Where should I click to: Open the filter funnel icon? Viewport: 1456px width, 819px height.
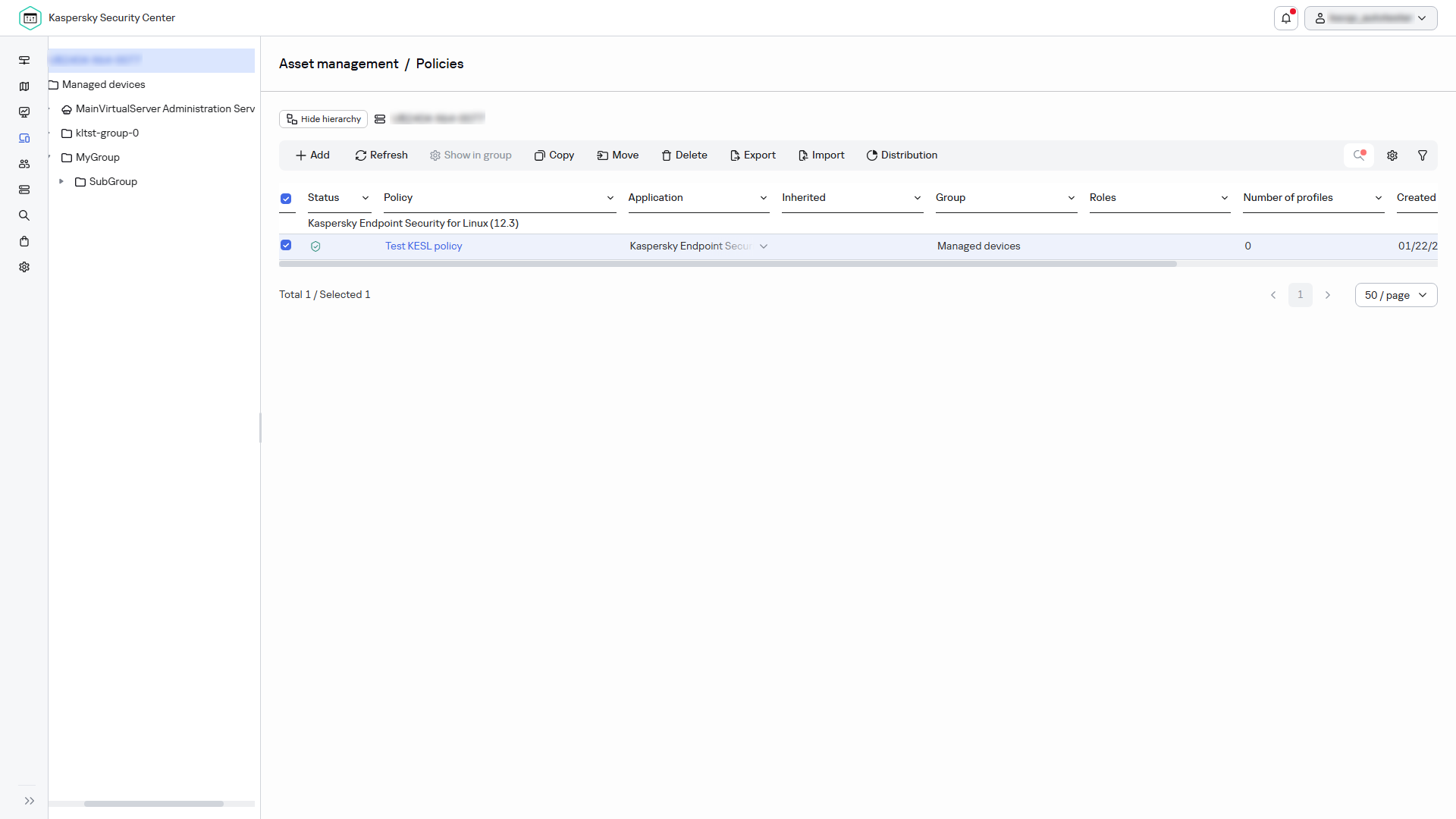1423,155
